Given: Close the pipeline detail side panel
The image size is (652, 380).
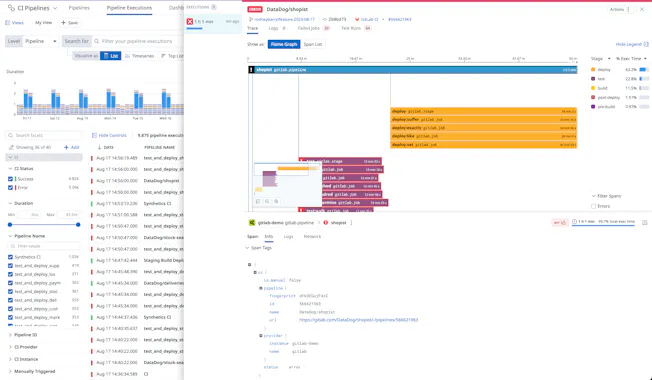Looking at the screenshot, I should [x=642, y=10].
